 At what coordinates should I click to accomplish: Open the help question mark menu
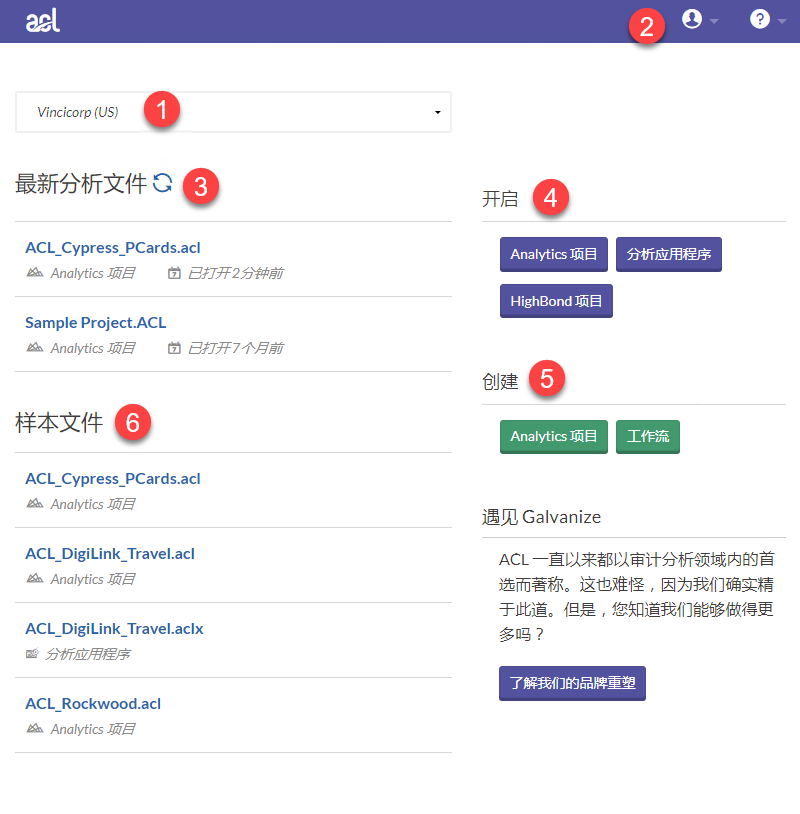point(760,19)
